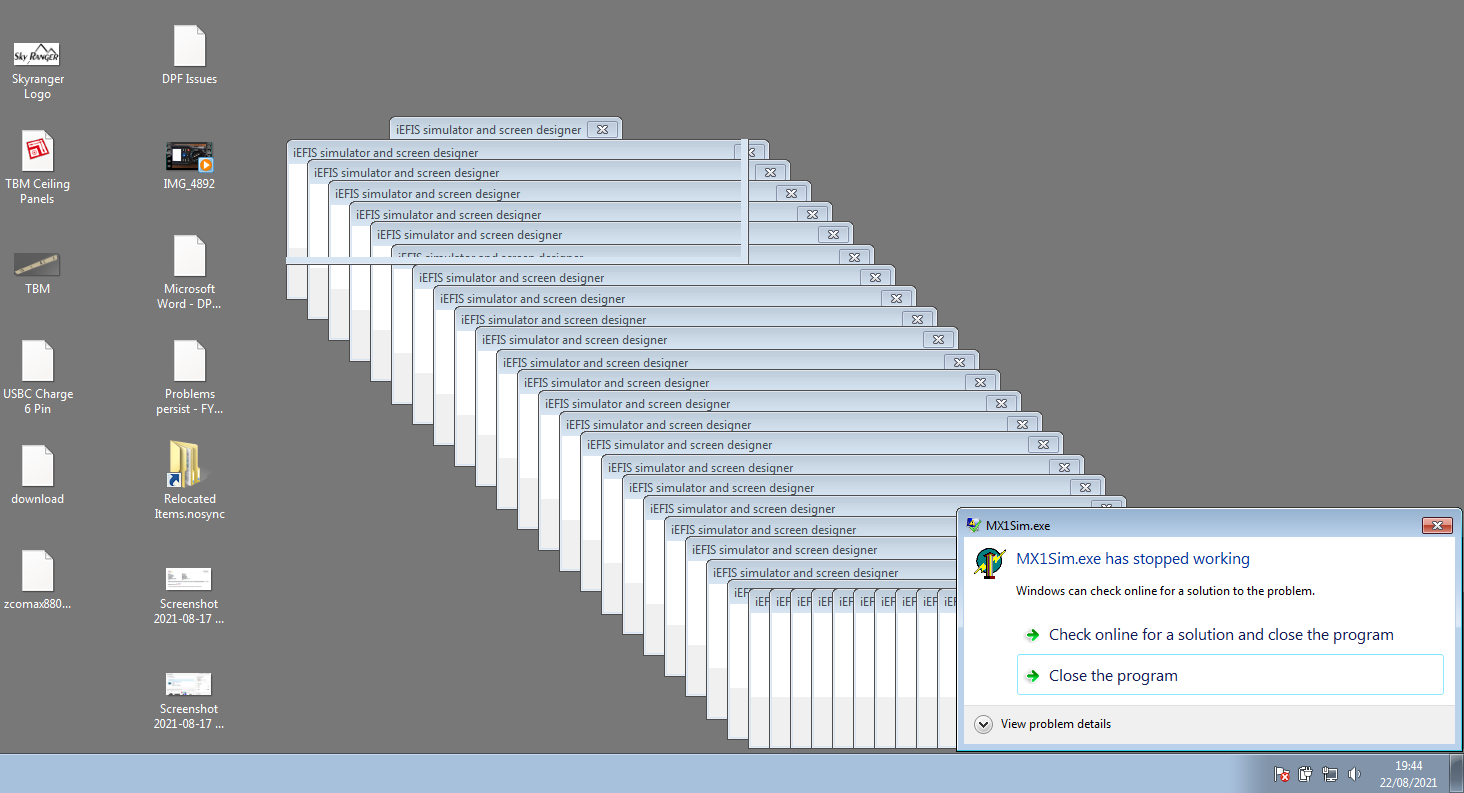
Task: Click the MX1Sim.exe dialog title bar icon
Action: coord(974,525)
